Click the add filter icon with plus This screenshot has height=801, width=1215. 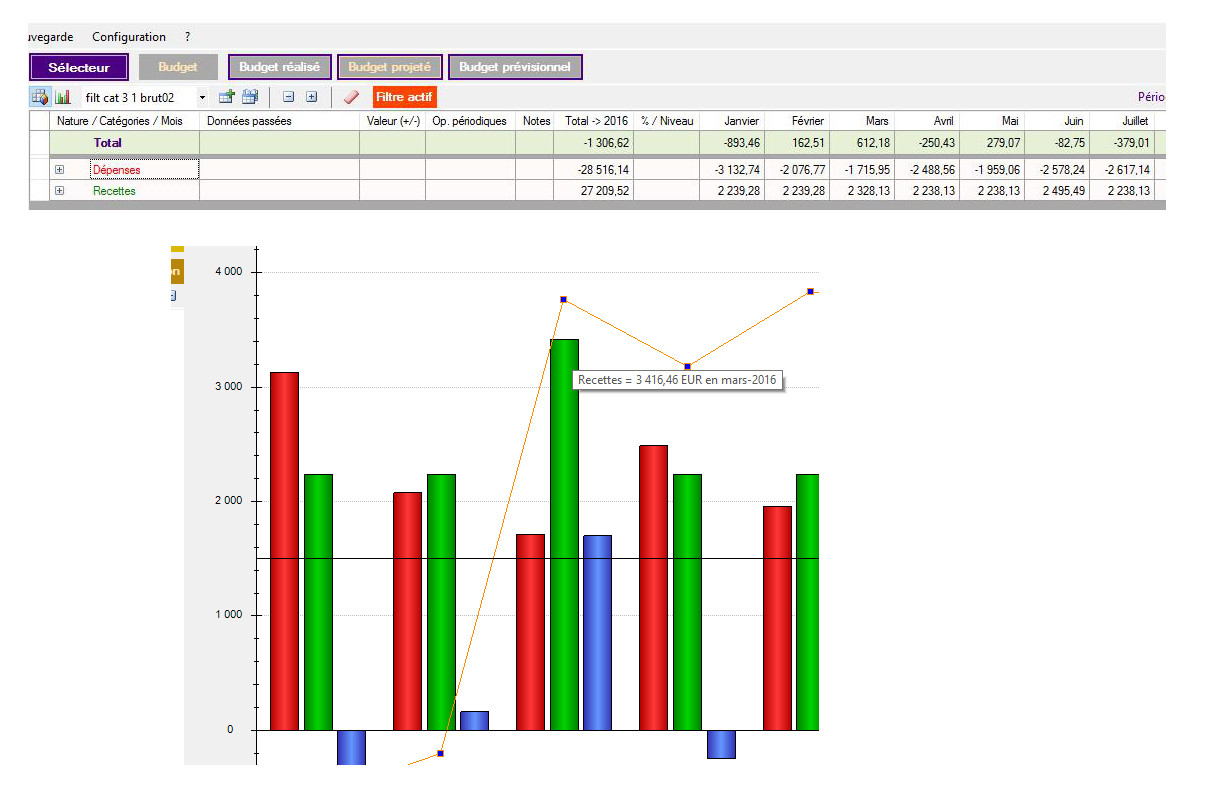coord(227,97)
